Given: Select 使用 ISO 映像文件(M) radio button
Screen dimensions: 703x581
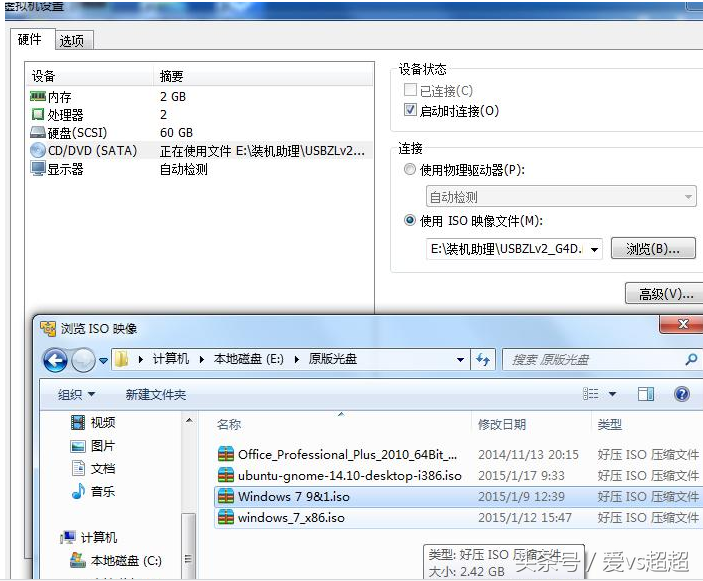Looking at the screenshot, I should 410,220.
